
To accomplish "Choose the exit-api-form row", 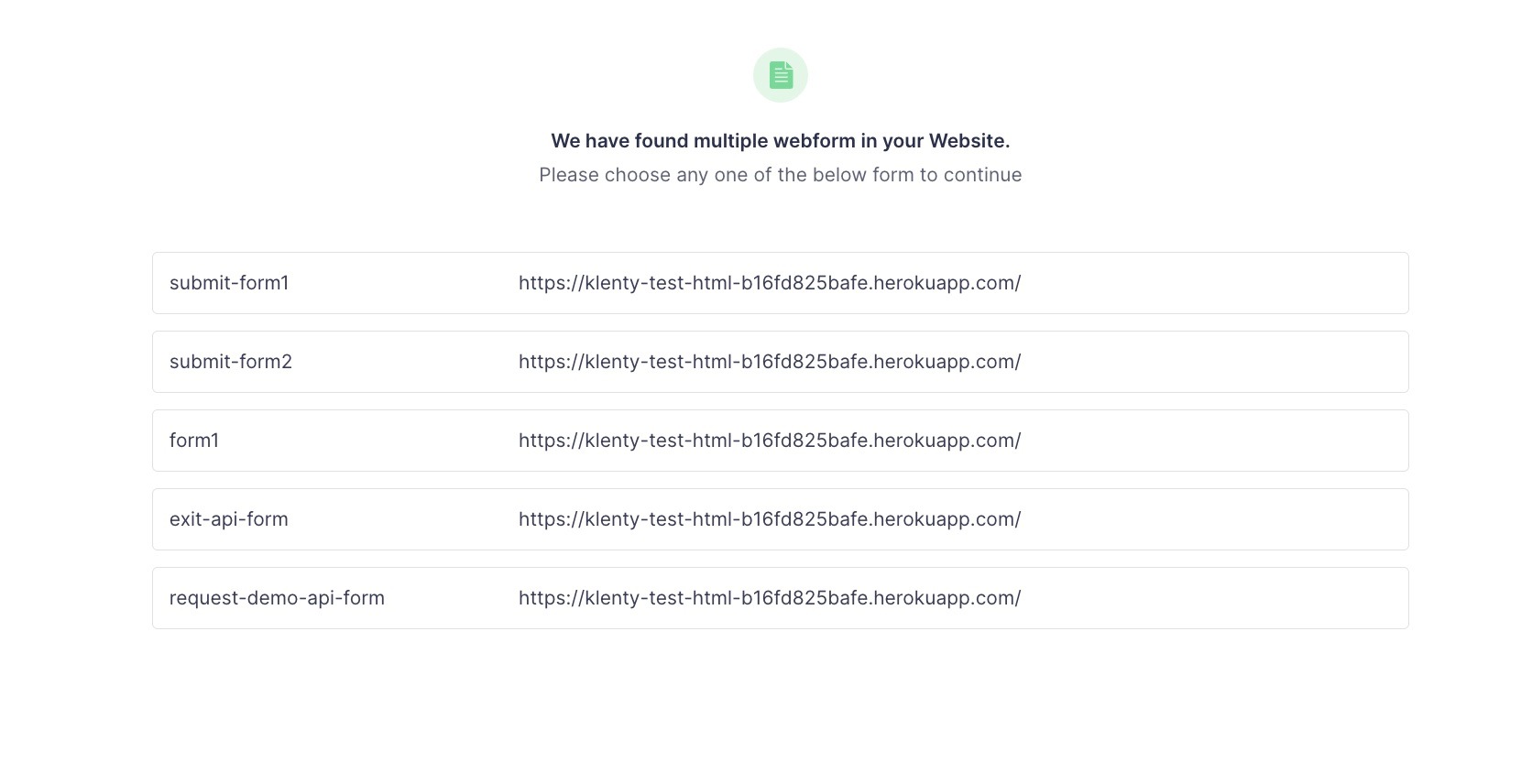I will point(780,519).
